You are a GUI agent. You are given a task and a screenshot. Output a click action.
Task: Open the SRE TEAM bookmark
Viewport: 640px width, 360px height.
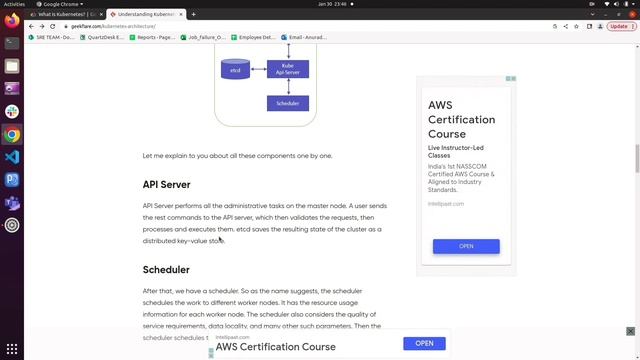point(51,37)
